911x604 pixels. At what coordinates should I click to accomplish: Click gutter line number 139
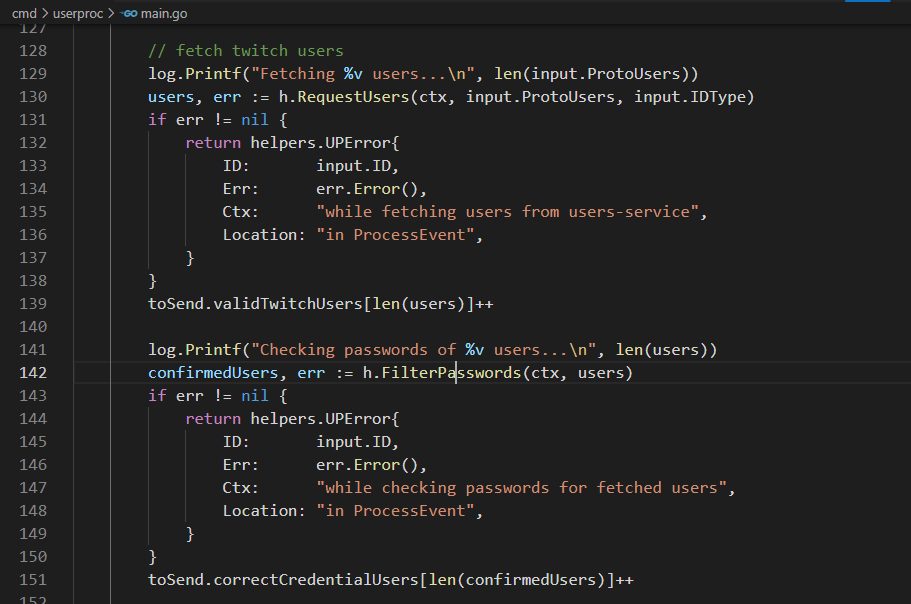click(33, 304)
